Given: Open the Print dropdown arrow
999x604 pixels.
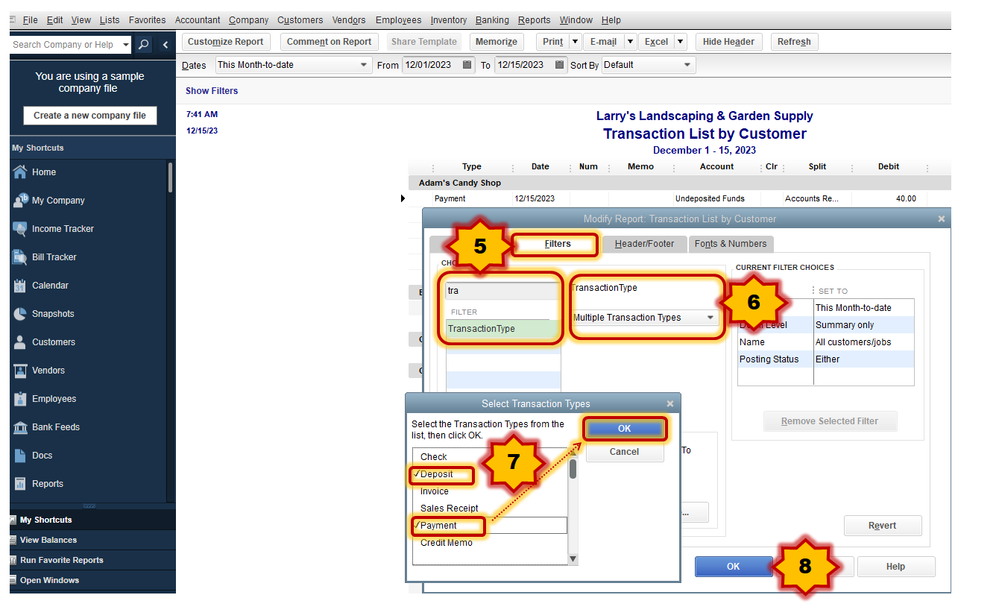Looking at the screenshot, I should [575, 42].
